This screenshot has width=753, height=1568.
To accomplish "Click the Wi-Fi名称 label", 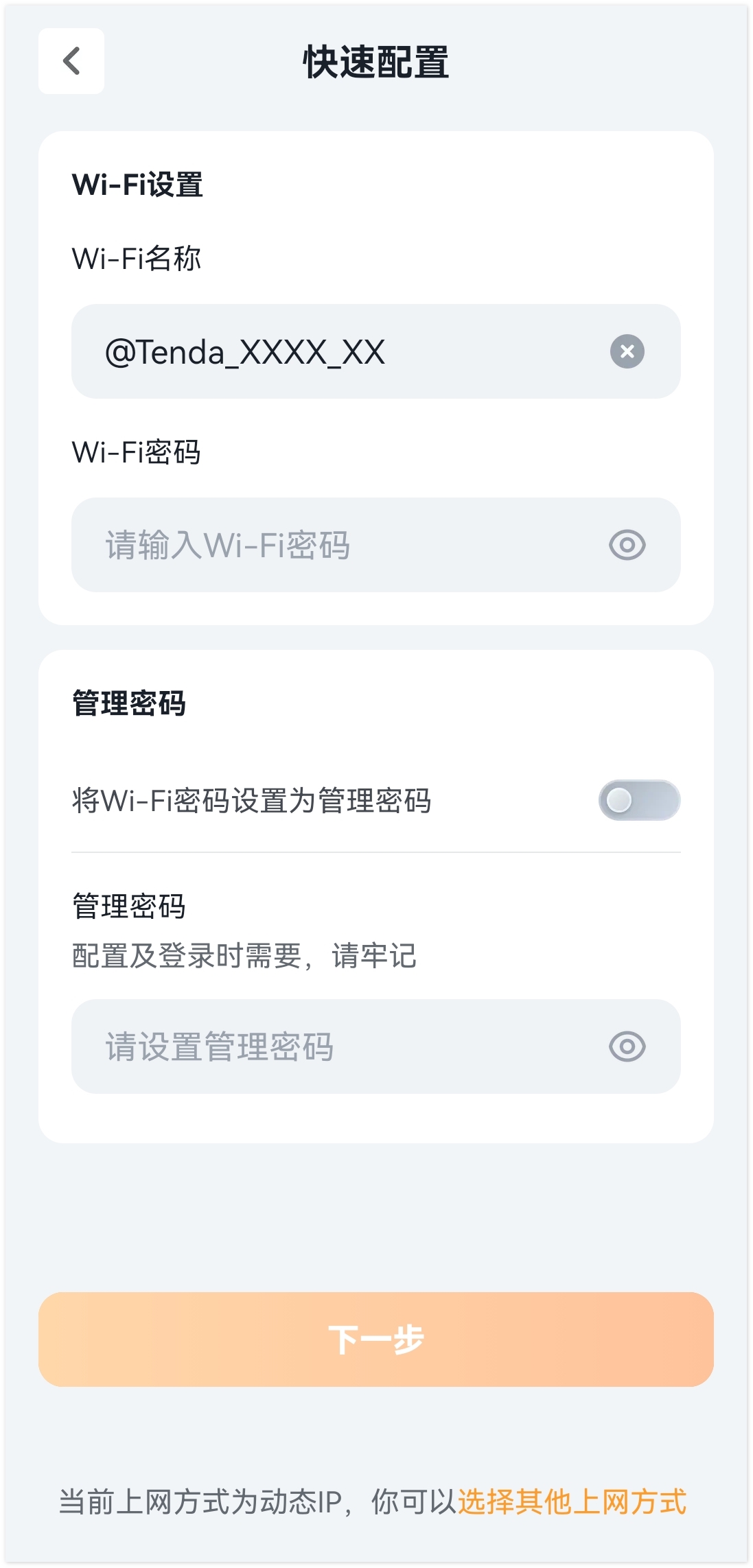I will pyautogui.click(x=137, y=259).
